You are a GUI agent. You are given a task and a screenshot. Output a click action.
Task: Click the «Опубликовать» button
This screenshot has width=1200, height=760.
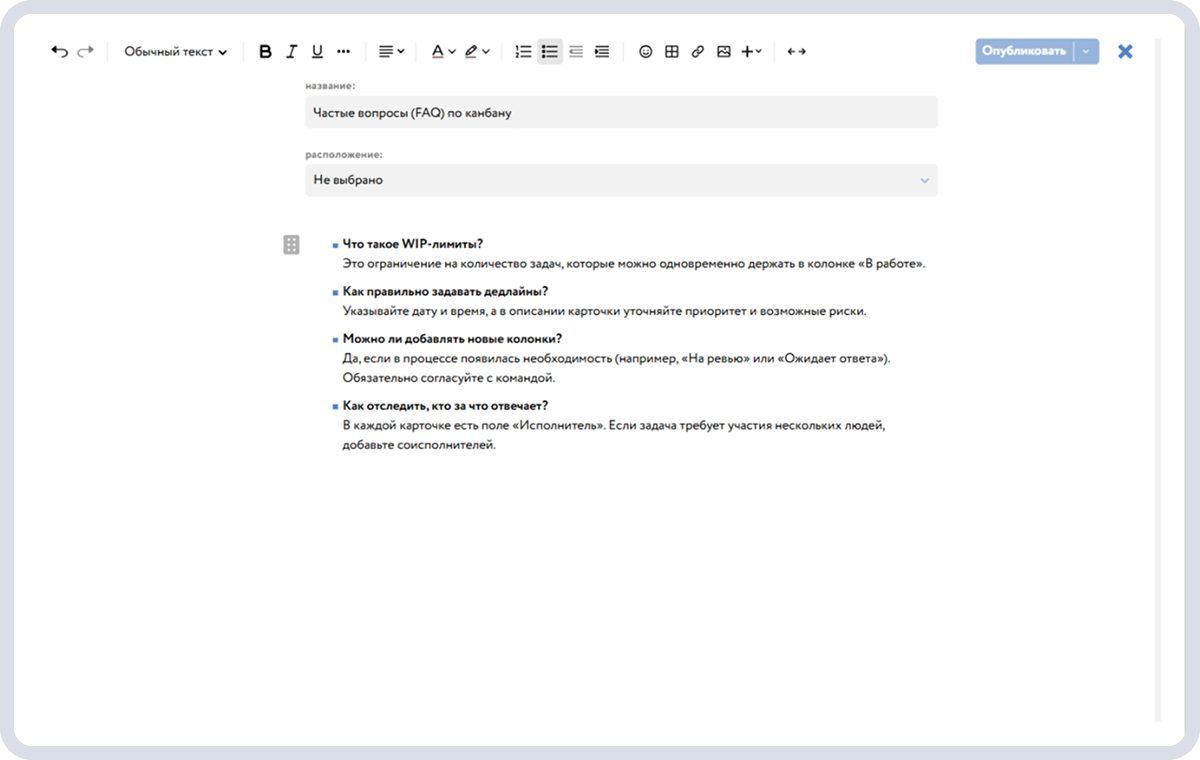[1024, 52]
